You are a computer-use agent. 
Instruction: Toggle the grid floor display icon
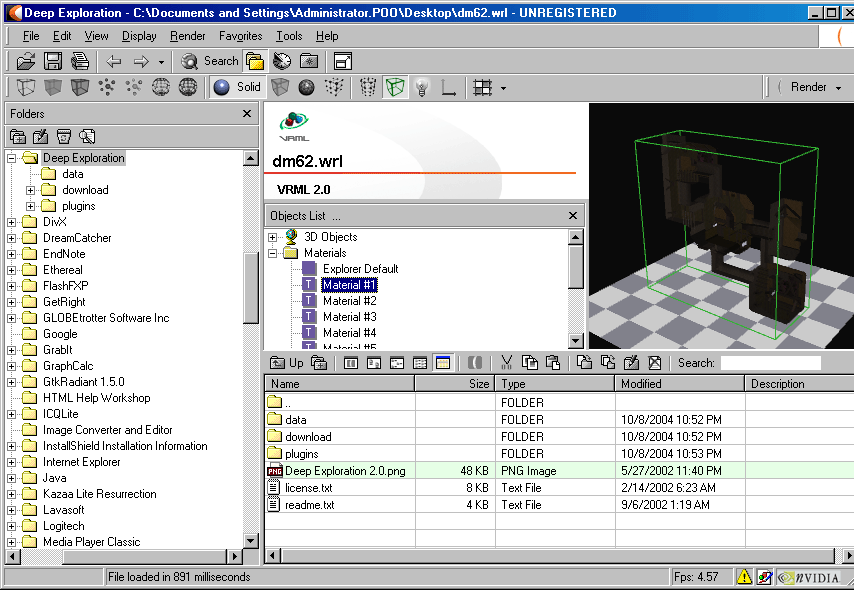coord(483,87)
